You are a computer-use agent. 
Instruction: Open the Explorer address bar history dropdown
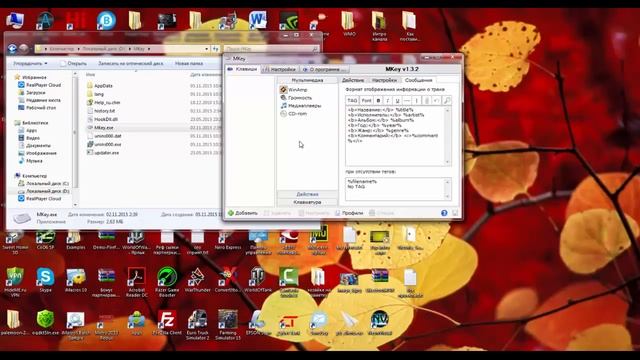click(207, 49)
